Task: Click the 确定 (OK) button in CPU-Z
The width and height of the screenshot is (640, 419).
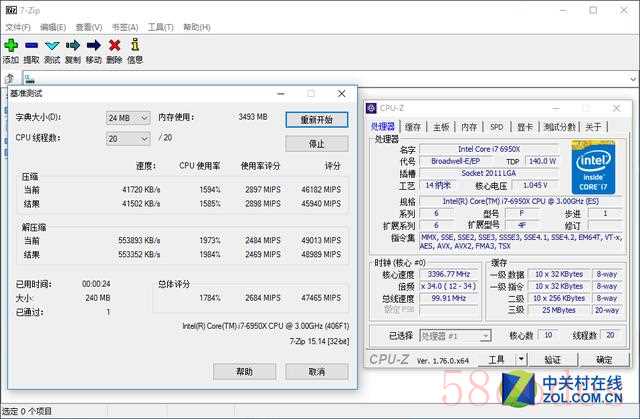Action: point(604,359)
